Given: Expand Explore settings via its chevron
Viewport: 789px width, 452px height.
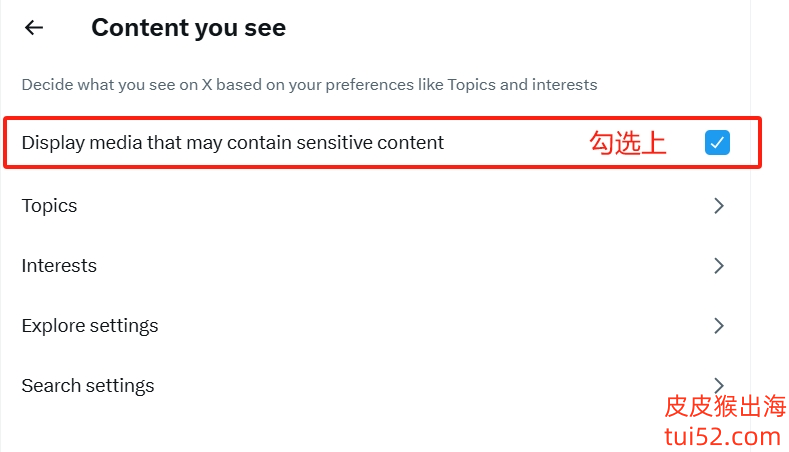Looking at the screenshot, I should click(x=718, y=326).
